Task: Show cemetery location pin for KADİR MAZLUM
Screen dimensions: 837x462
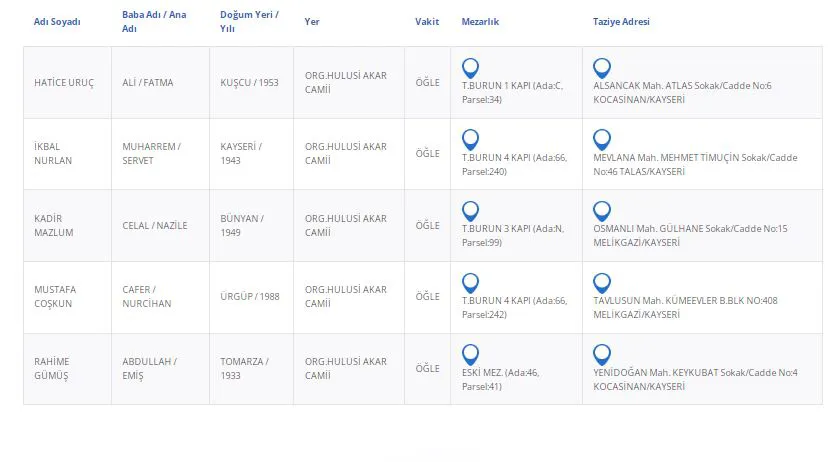Action: [x=470, y=211]
